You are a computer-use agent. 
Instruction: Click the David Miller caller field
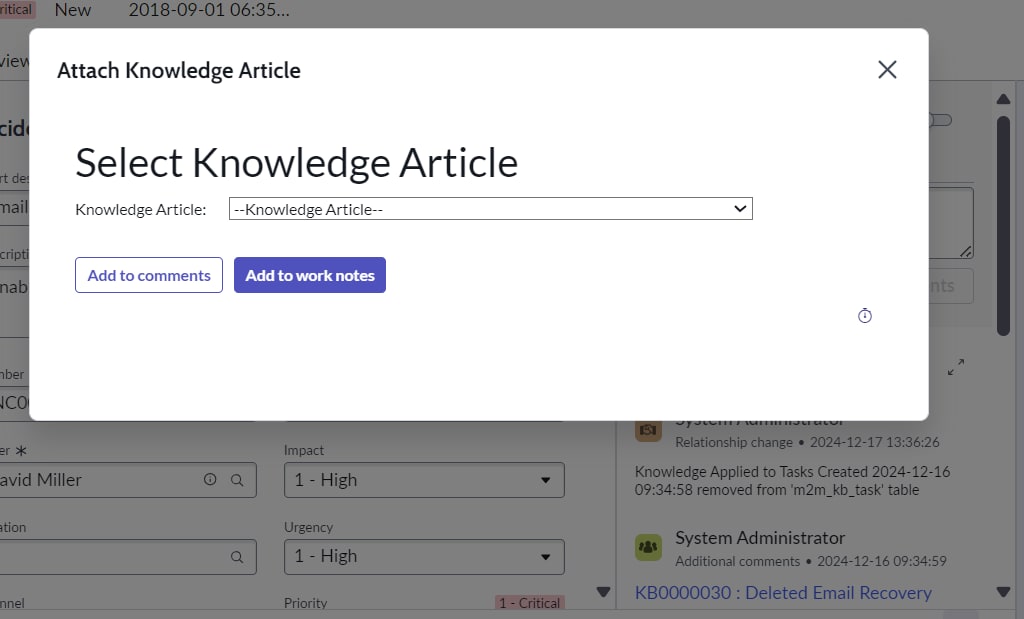pyautogui.click(x=128, y=480)
